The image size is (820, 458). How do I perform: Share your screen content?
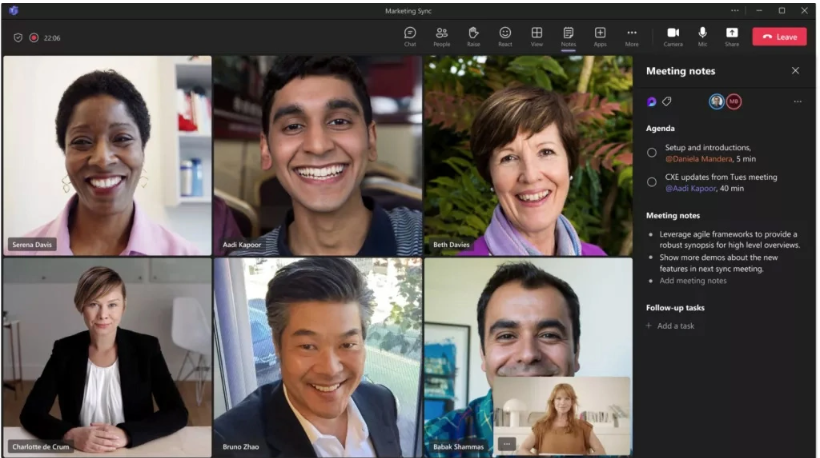tap(732, 37)
